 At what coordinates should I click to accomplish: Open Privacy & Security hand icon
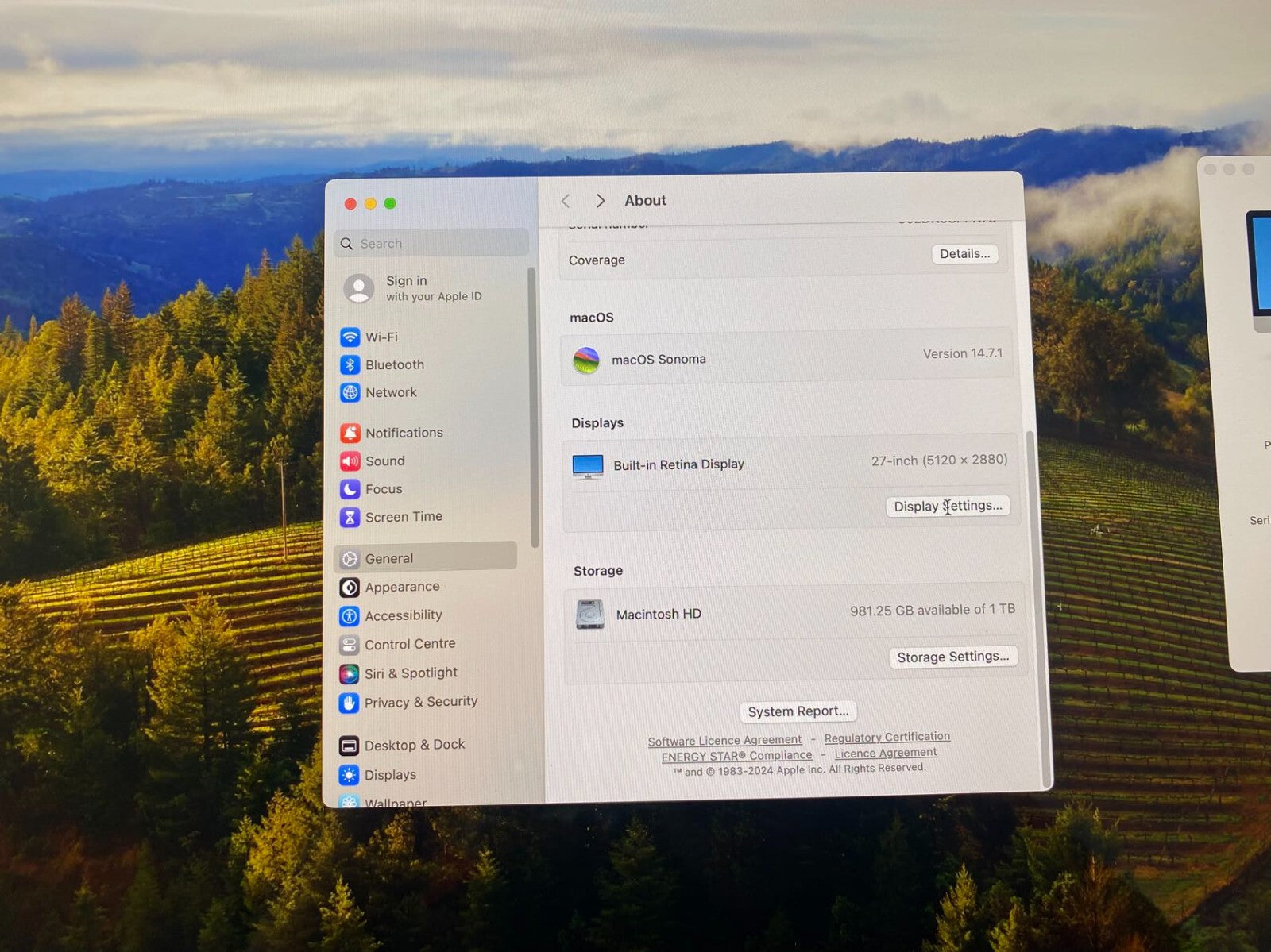tap(349, 703)
